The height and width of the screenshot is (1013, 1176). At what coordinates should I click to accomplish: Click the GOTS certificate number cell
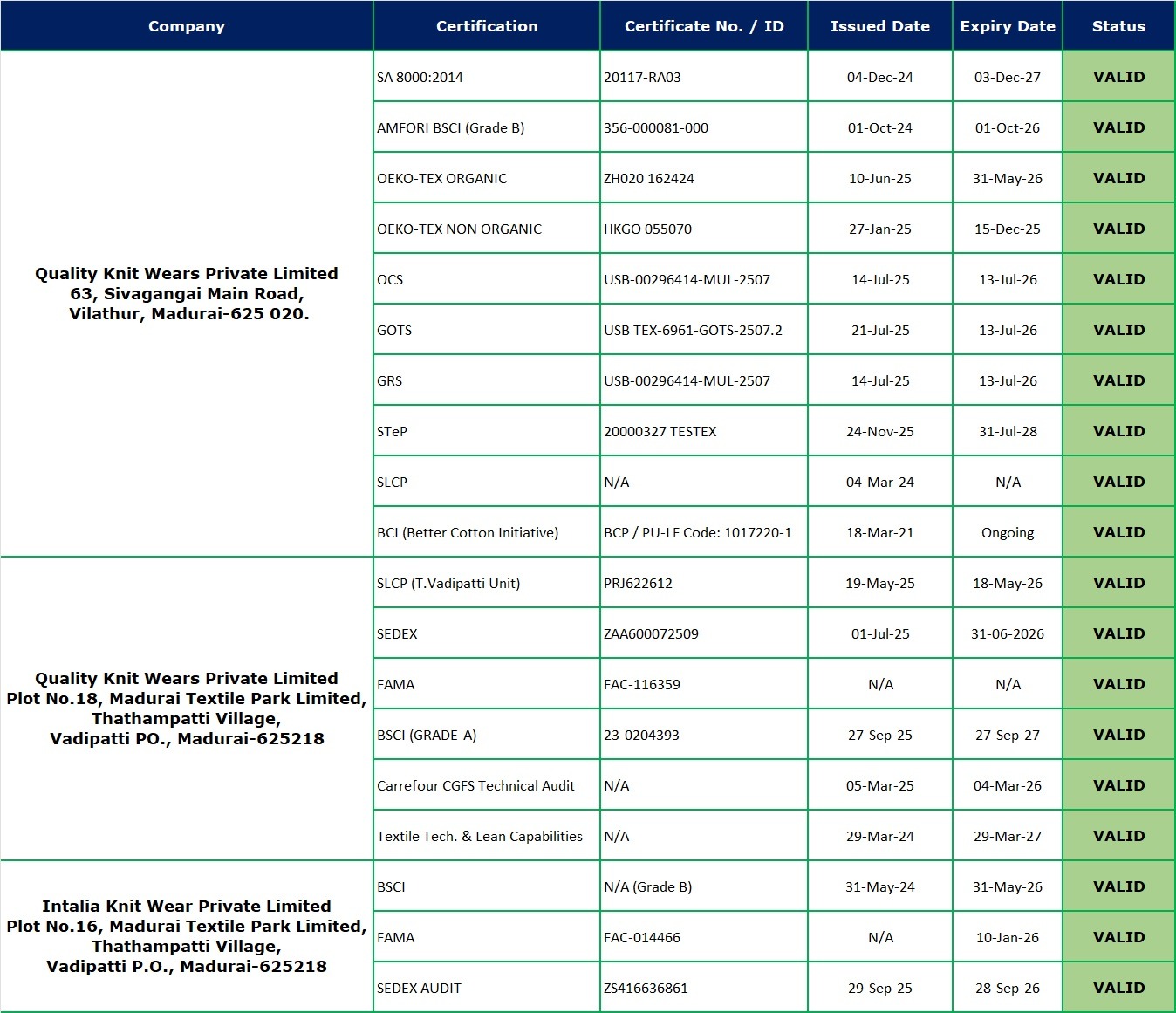coord(693,330)
